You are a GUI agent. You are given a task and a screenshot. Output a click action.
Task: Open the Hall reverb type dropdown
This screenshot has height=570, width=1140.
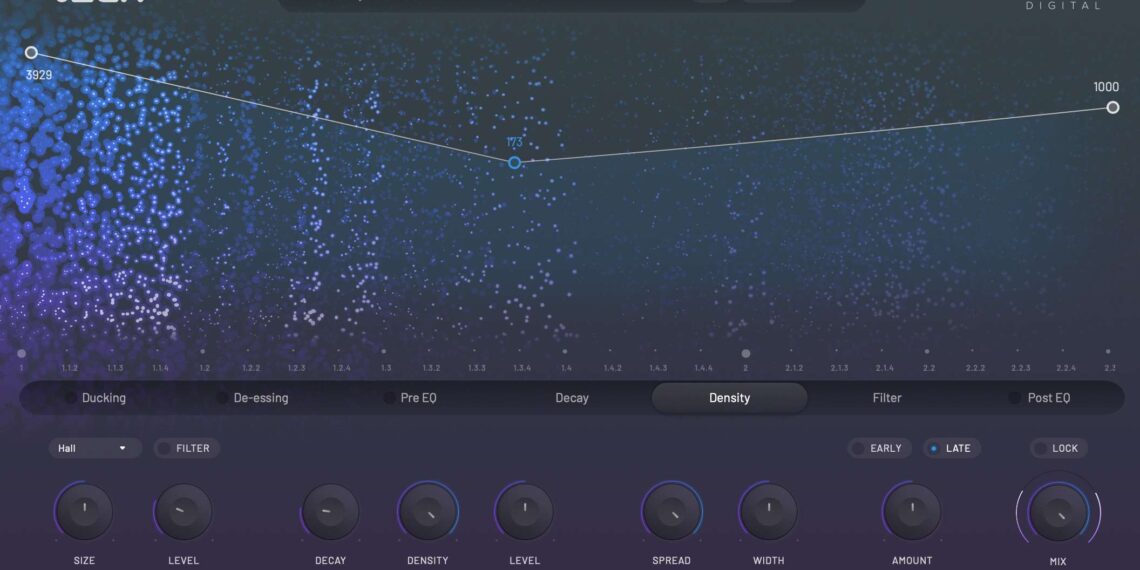[94, 448]
